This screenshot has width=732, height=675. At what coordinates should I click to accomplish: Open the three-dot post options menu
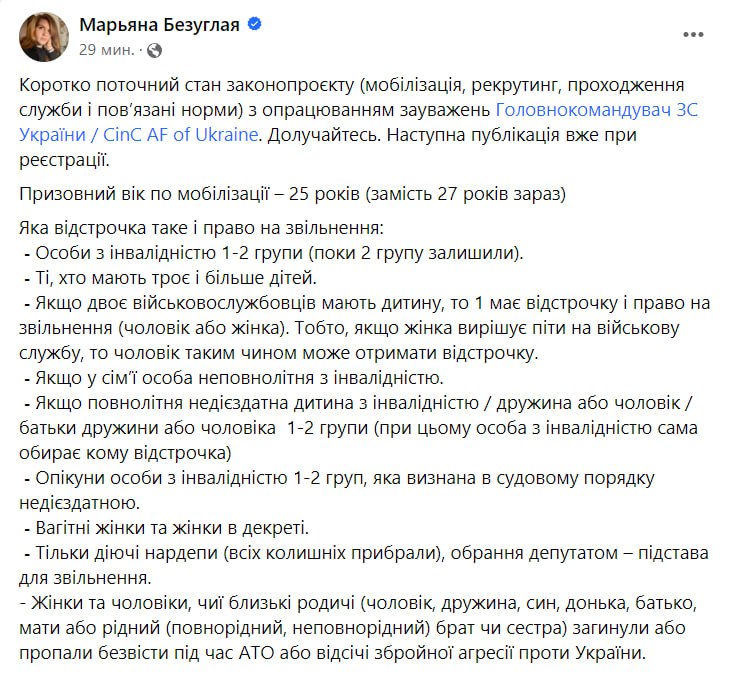pos(692,34)
